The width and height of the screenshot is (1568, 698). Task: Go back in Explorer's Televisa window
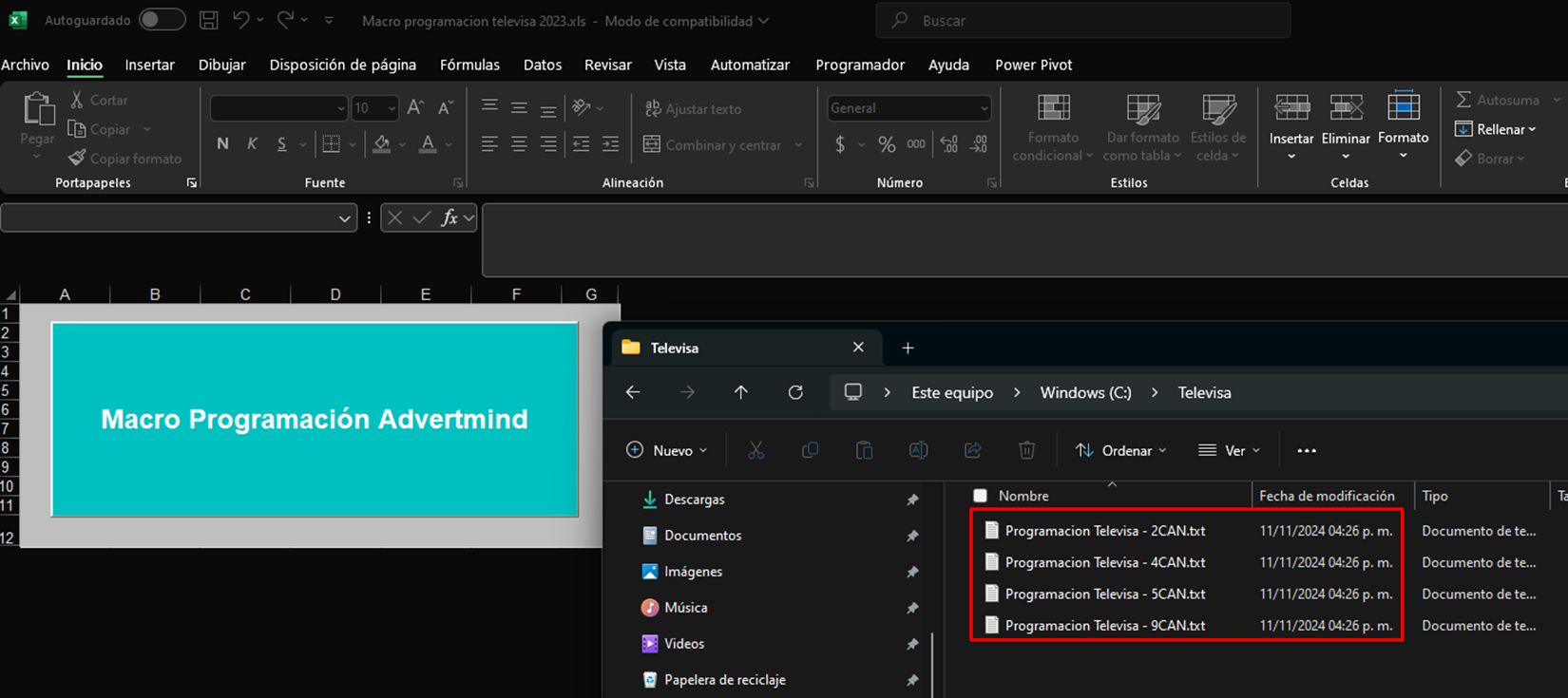pyautogui.click(x=633, y=392)
